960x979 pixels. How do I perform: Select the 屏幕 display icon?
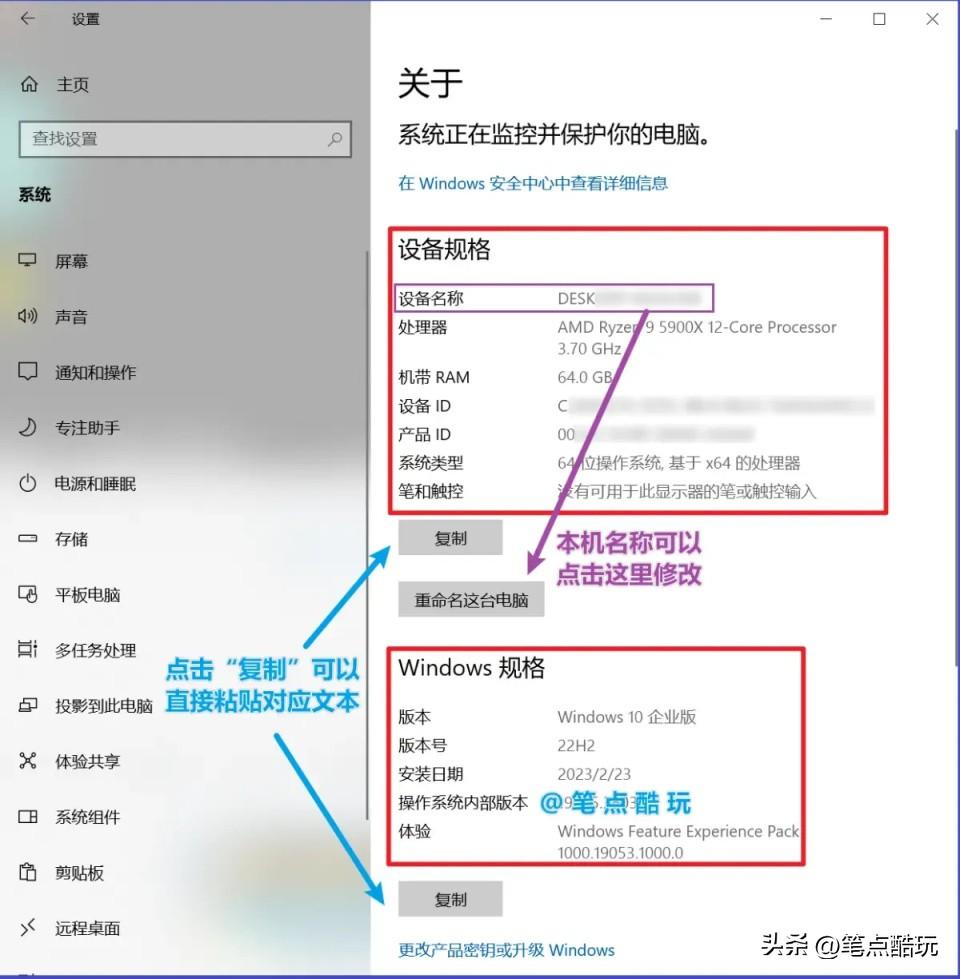pyautogui.click(x=27, y=260)
